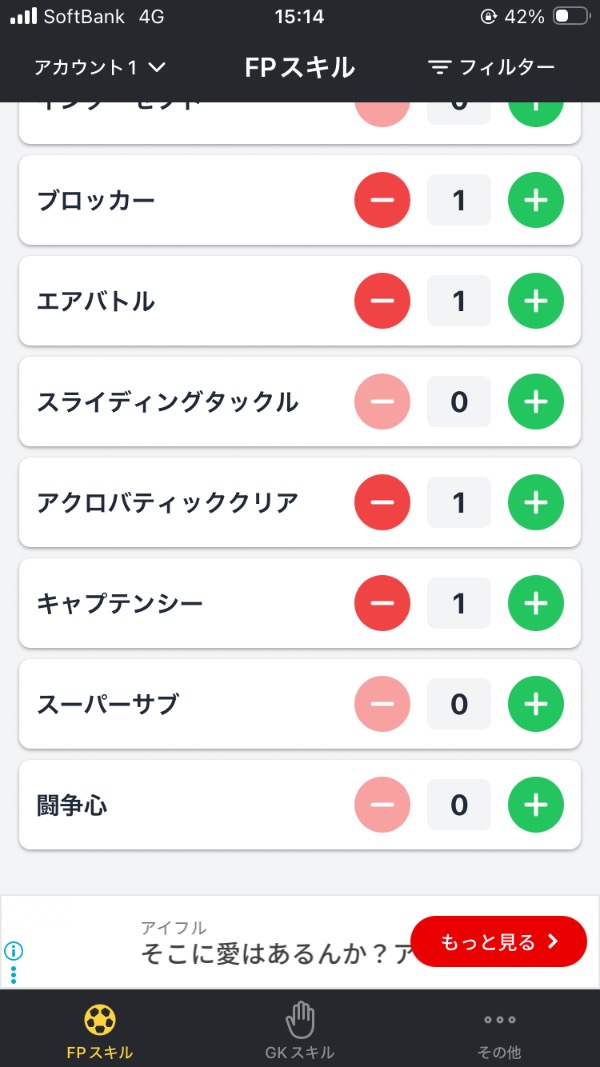This screenshot has height=1067, width=600.
Task: Add a point to スライディングタックル
Action: pos(536,402)
